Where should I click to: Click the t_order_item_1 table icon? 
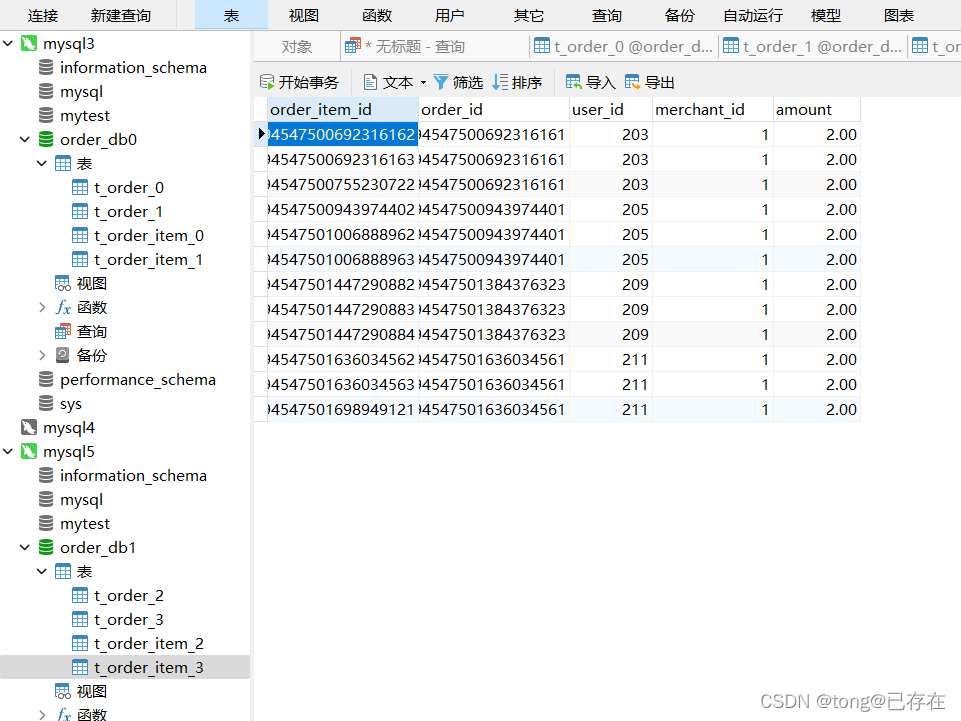[x=80, y=260]
